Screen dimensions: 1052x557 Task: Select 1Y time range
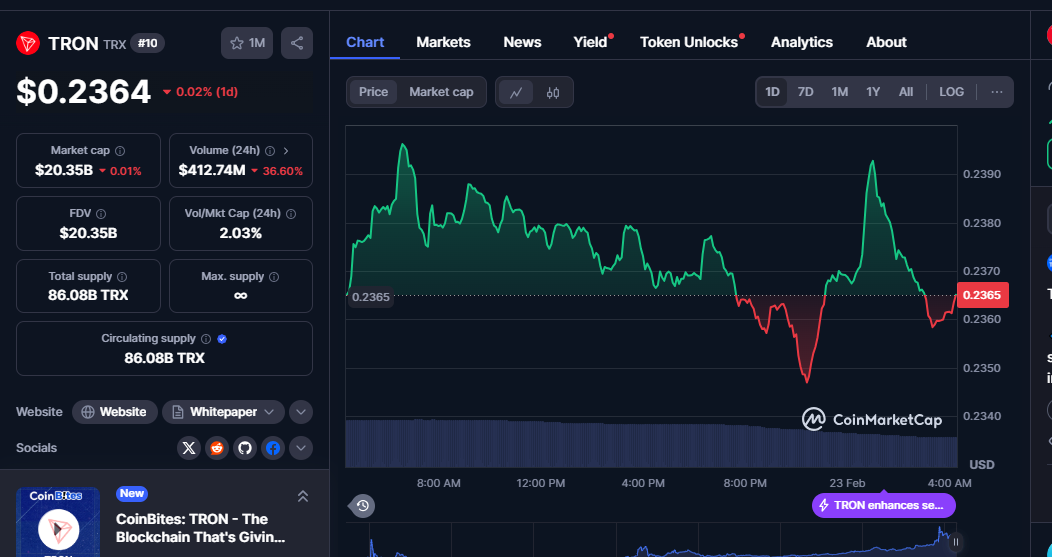[x=873, y=92]
